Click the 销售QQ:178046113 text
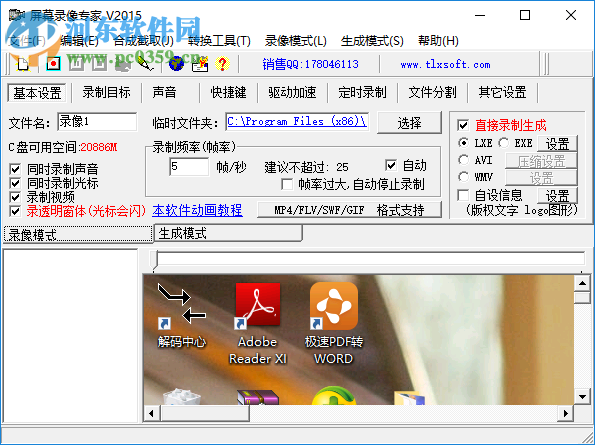This screenshot has width=595, height=445. pyautogui.click(x=310, y=64)
